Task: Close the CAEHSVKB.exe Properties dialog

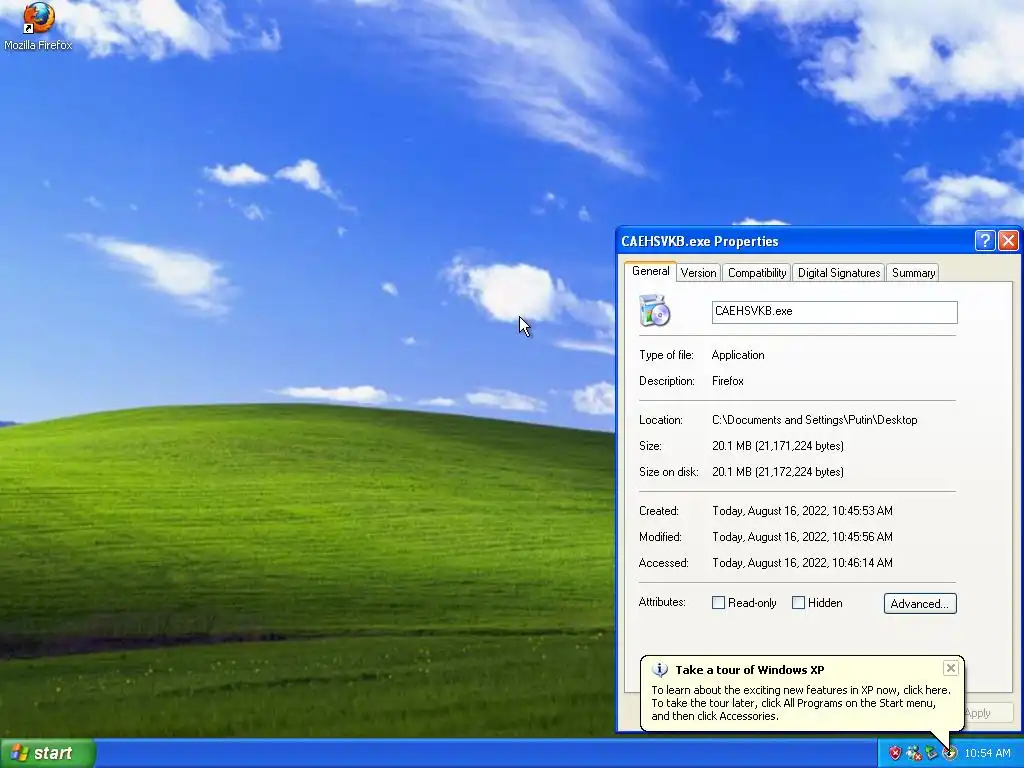Action: [1008, 241]
